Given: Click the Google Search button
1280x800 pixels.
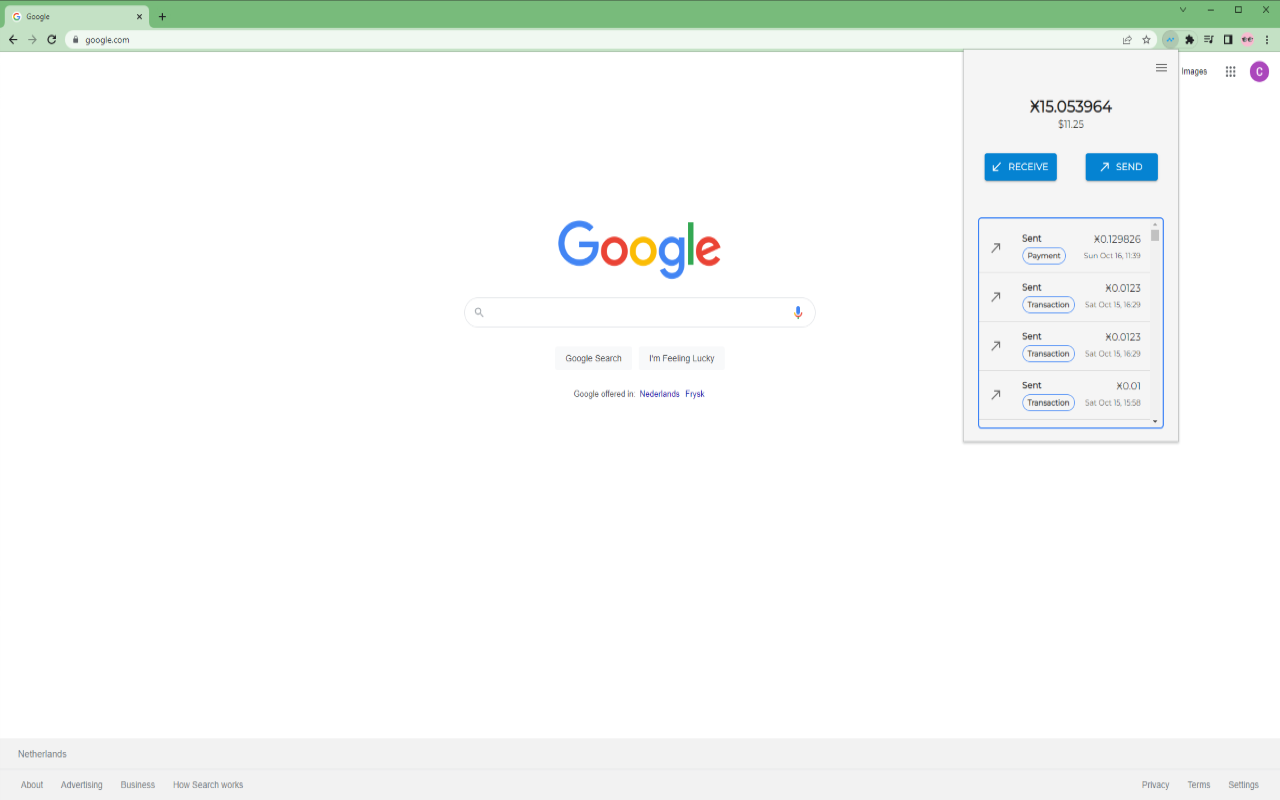Looking at the screenshot, I should [593, 358].
